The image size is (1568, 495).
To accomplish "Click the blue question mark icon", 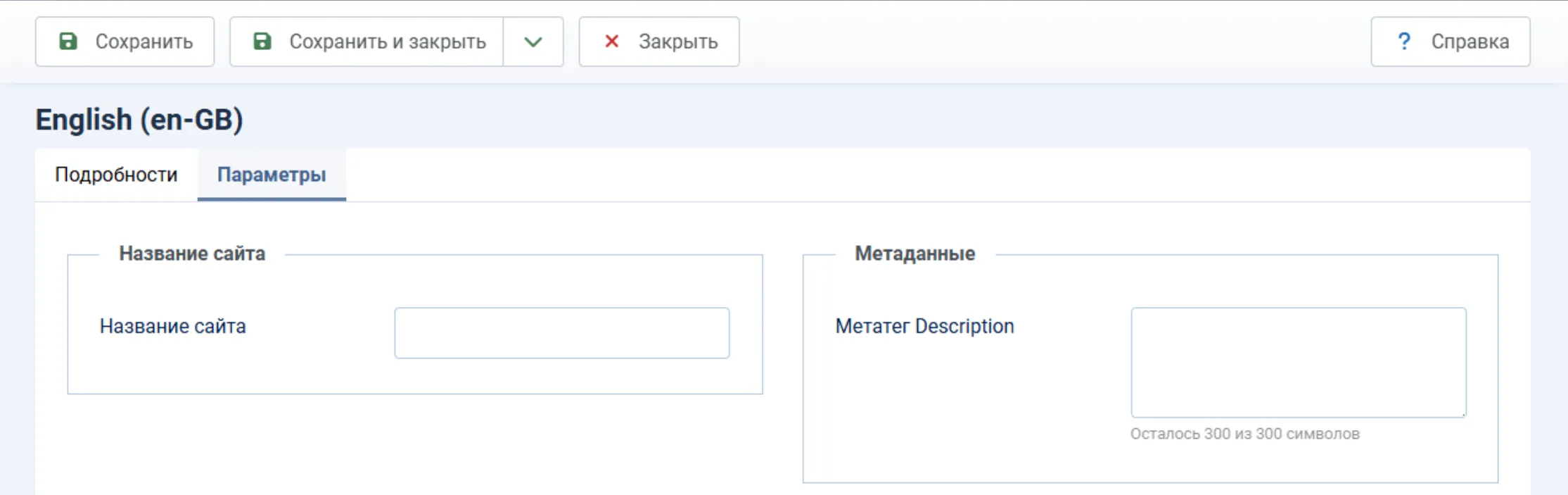I will click(x=1404, y=42).
